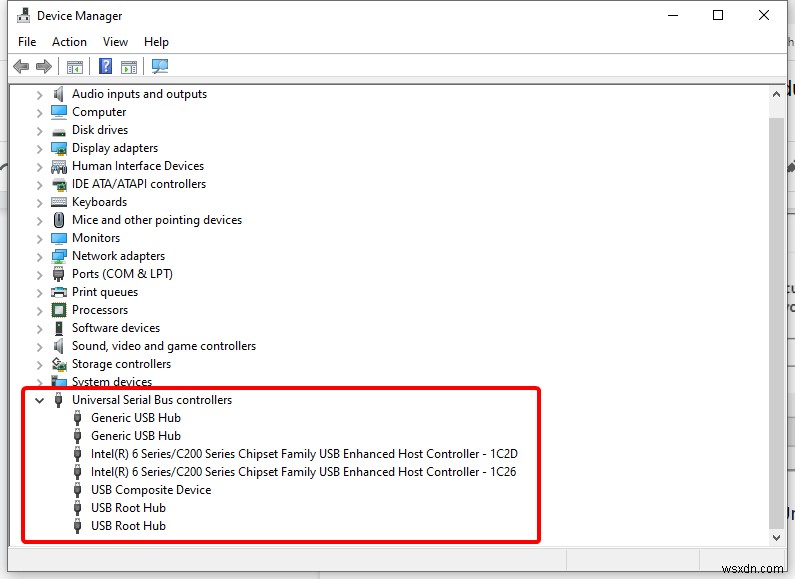The height and width of the screenshot is (579, 795).
Task: Open the Help toolbar icon
Action: tap(105, 66)
